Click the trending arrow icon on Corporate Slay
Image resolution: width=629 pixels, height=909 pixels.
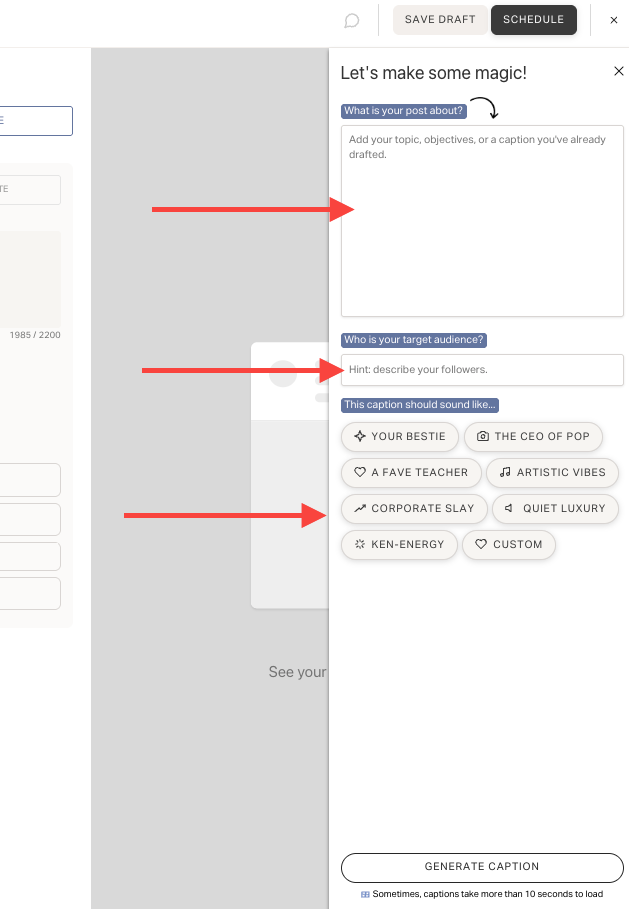click(x=359, y=508)
